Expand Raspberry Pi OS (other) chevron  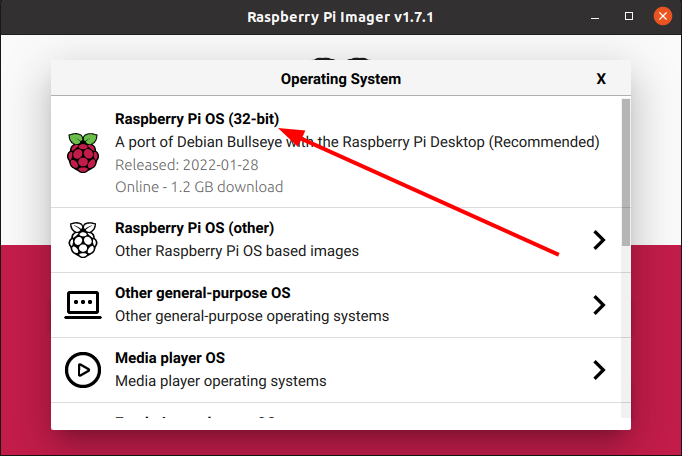click(599, 240)
